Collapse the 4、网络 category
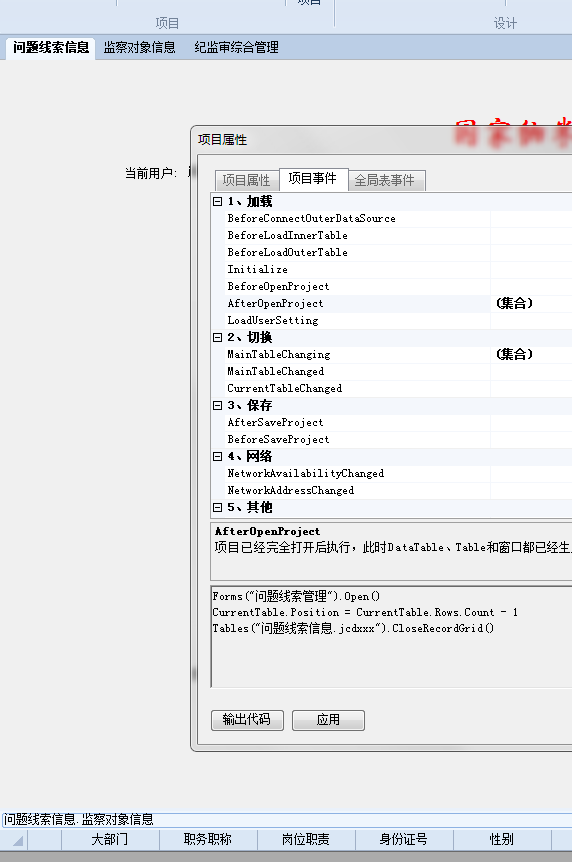 (x=218, y=456)
